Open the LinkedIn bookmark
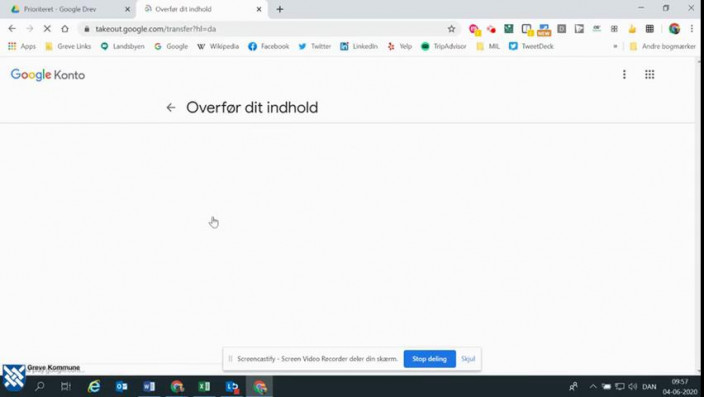 (359, 46)
